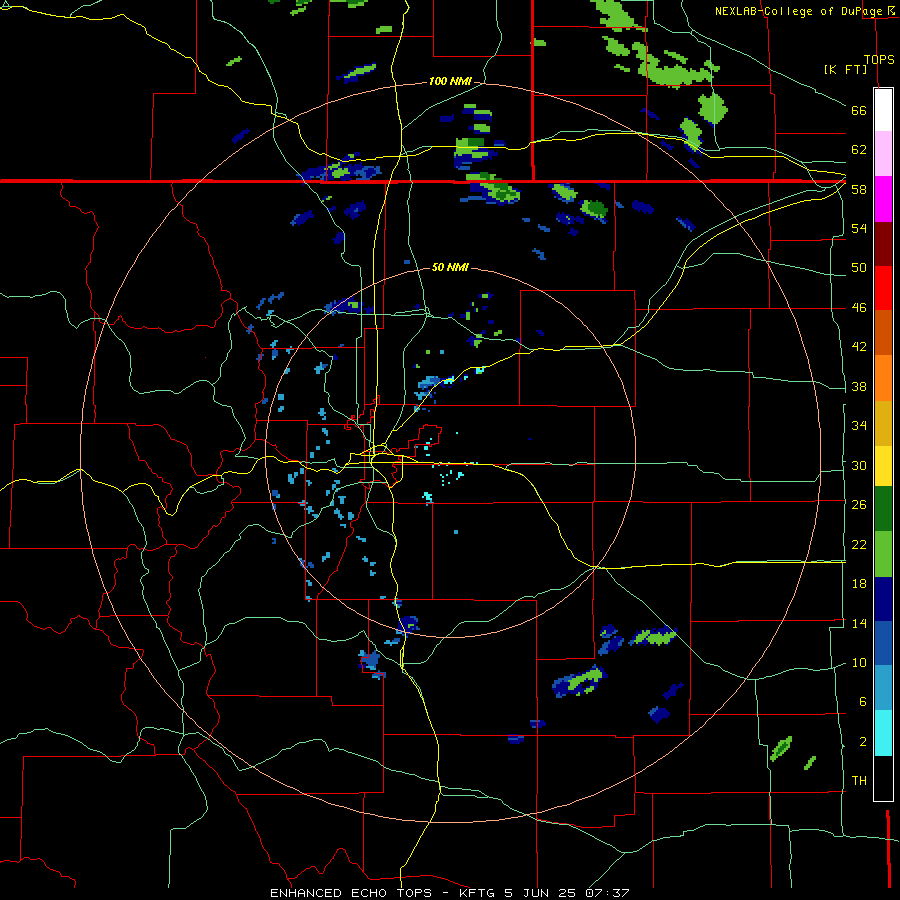The width and height of the screenshot is (900, 900).
Task: Click the TH threshold label
Action: coord(859,780)
